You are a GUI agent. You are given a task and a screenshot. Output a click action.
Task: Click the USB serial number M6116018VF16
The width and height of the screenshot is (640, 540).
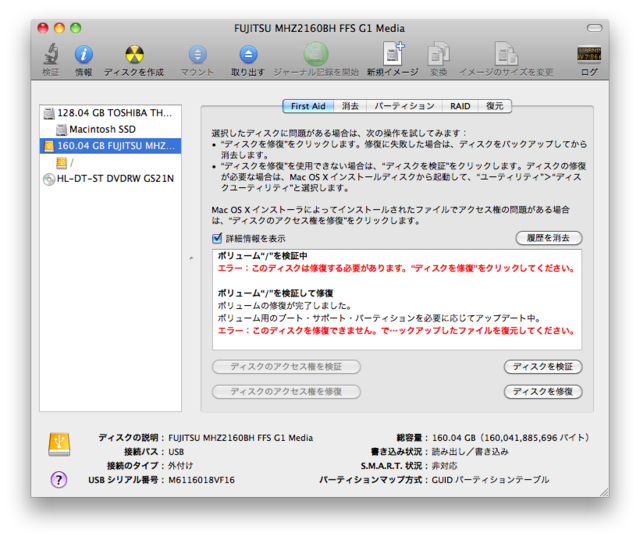pyautogui.click(x=201, y=480)
